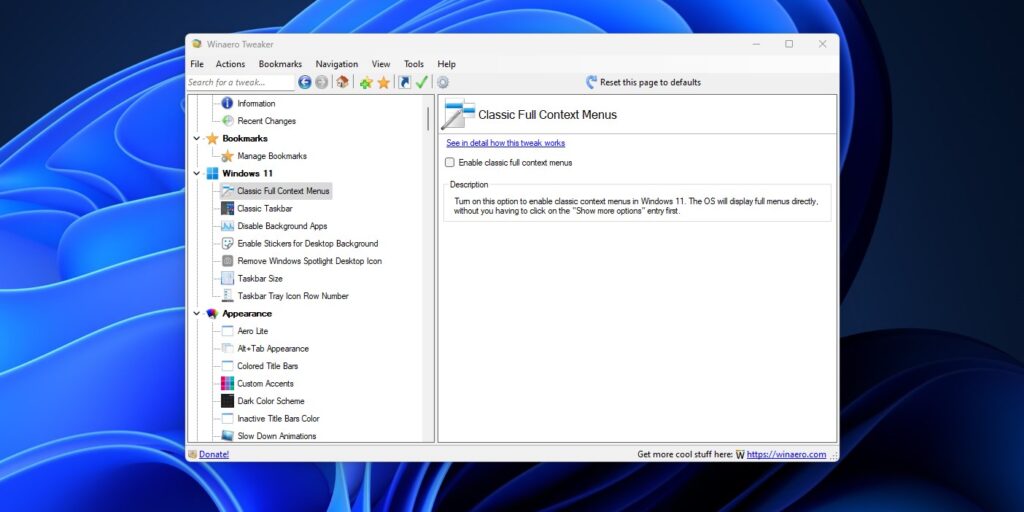Click the Slow Down Animations icon

[x=227, y=436]
